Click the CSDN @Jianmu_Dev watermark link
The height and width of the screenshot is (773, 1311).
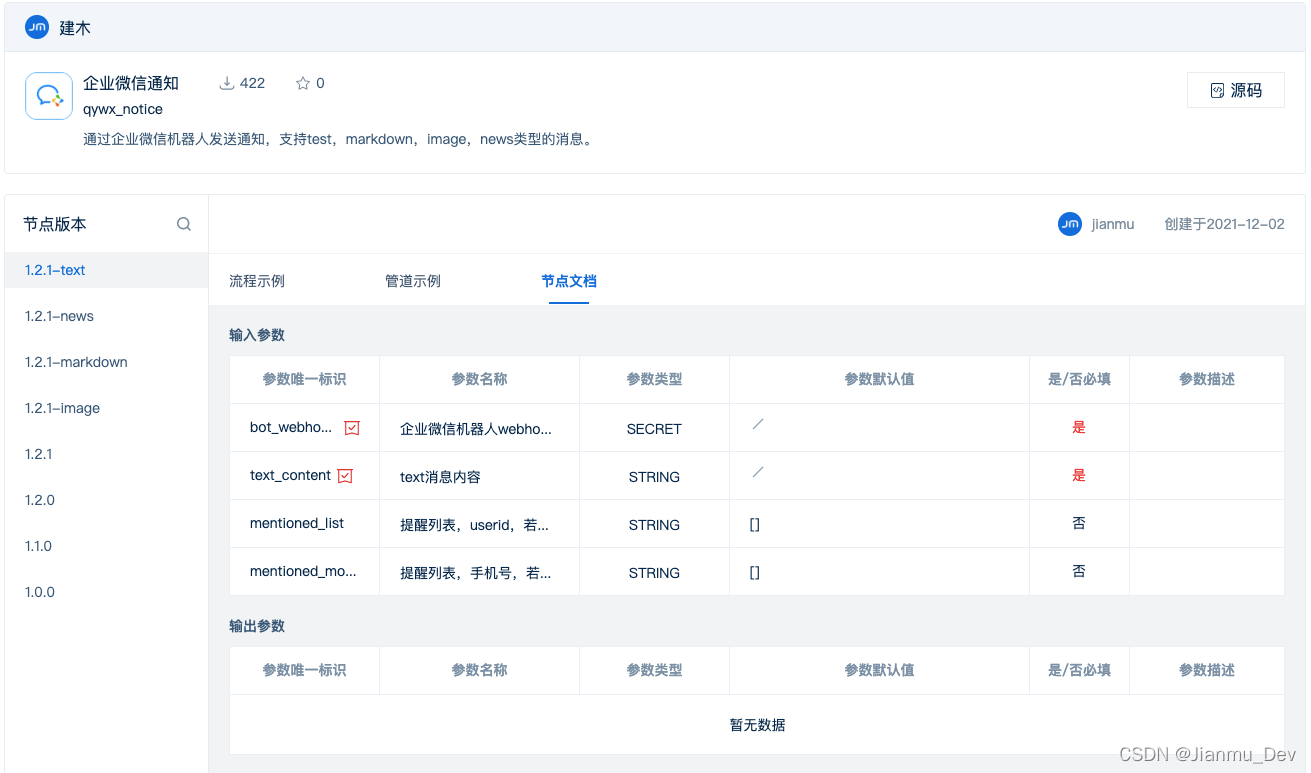click(1204, 756)
